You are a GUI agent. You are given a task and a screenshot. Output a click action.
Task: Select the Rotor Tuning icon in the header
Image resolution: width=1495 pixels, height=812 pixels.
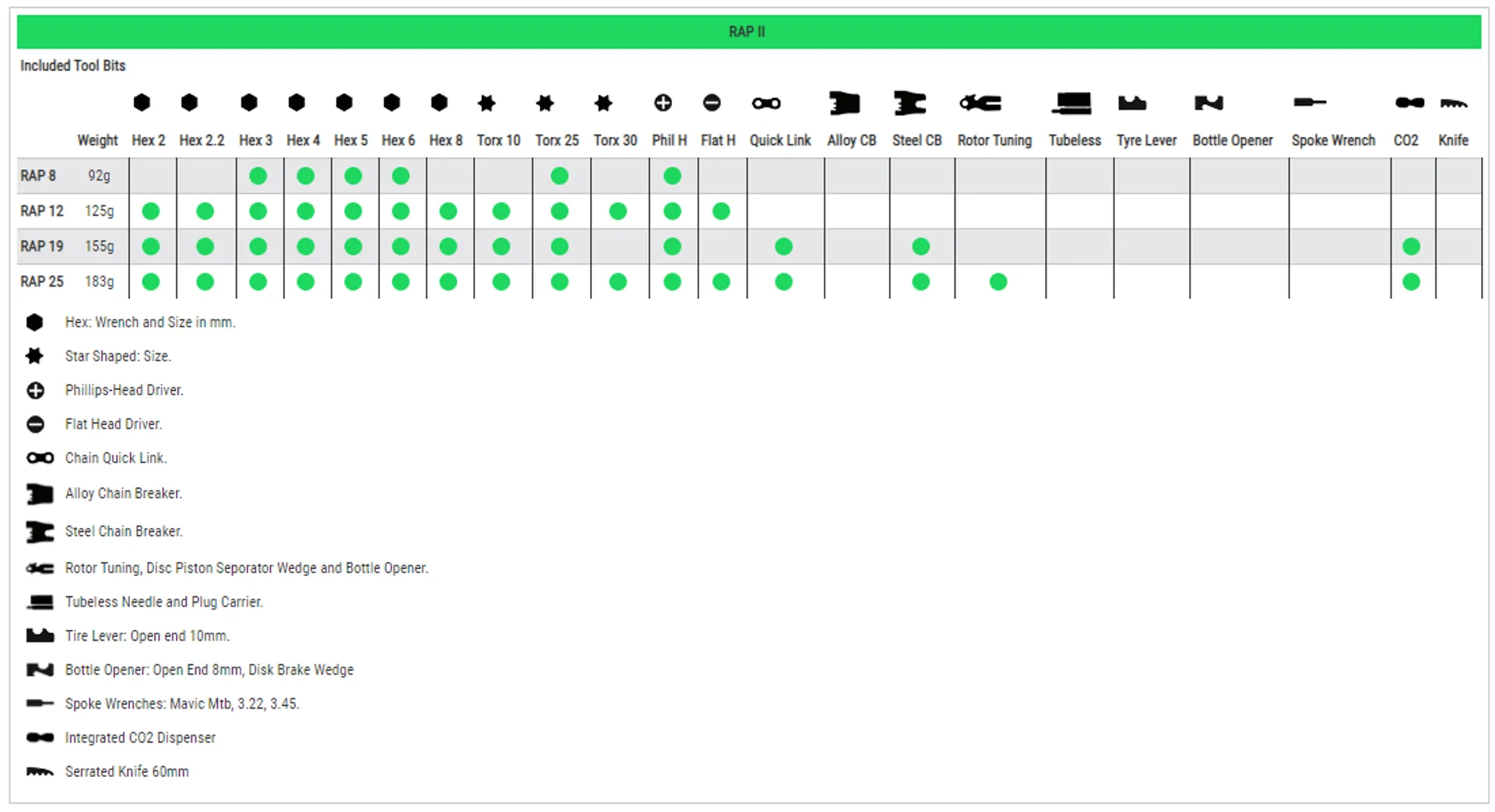coord(980,103)
